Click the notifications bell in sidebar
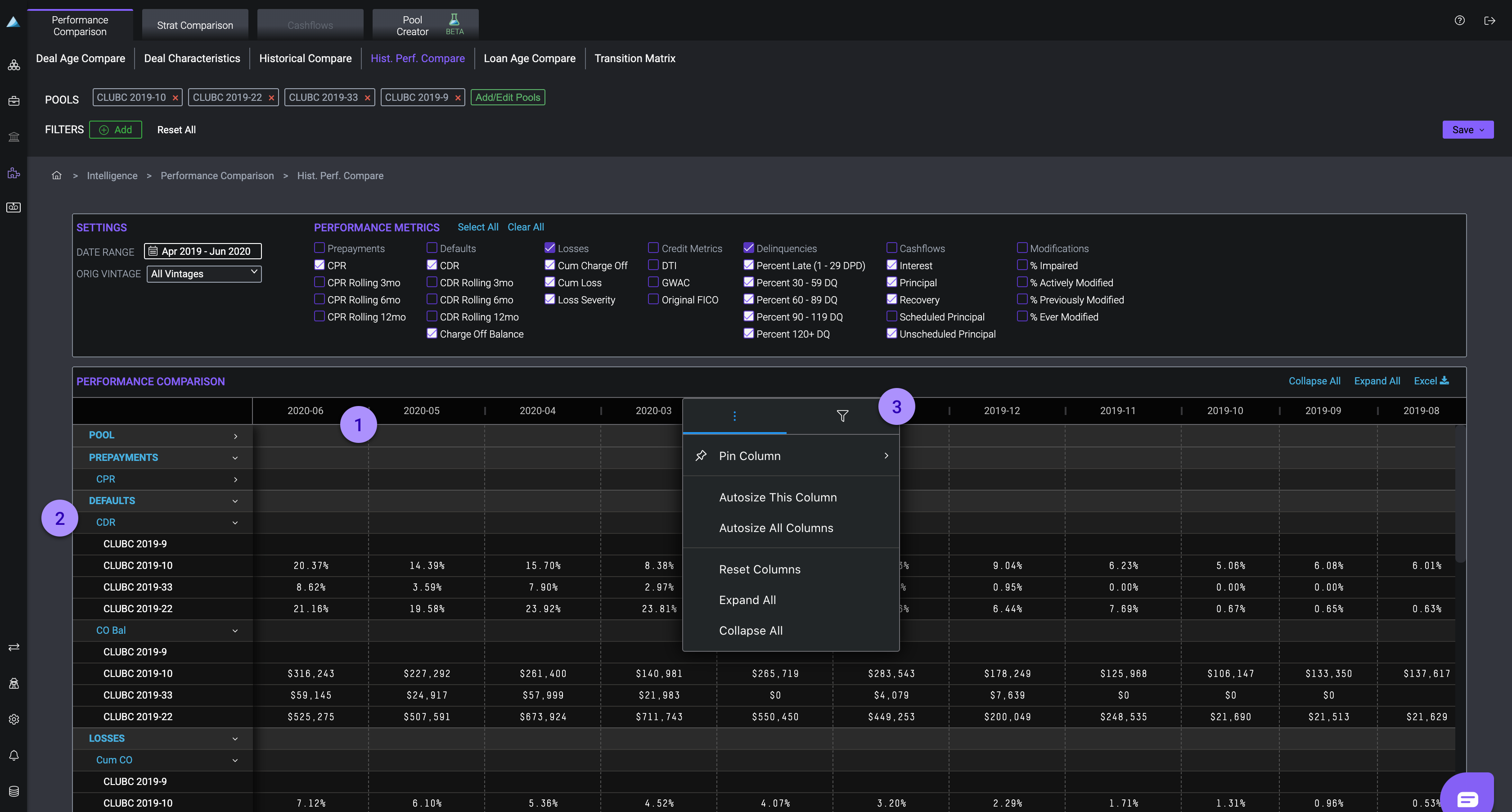Image resolution: width=1512 pixels, height=812 pixels. [x=14, y=756]
